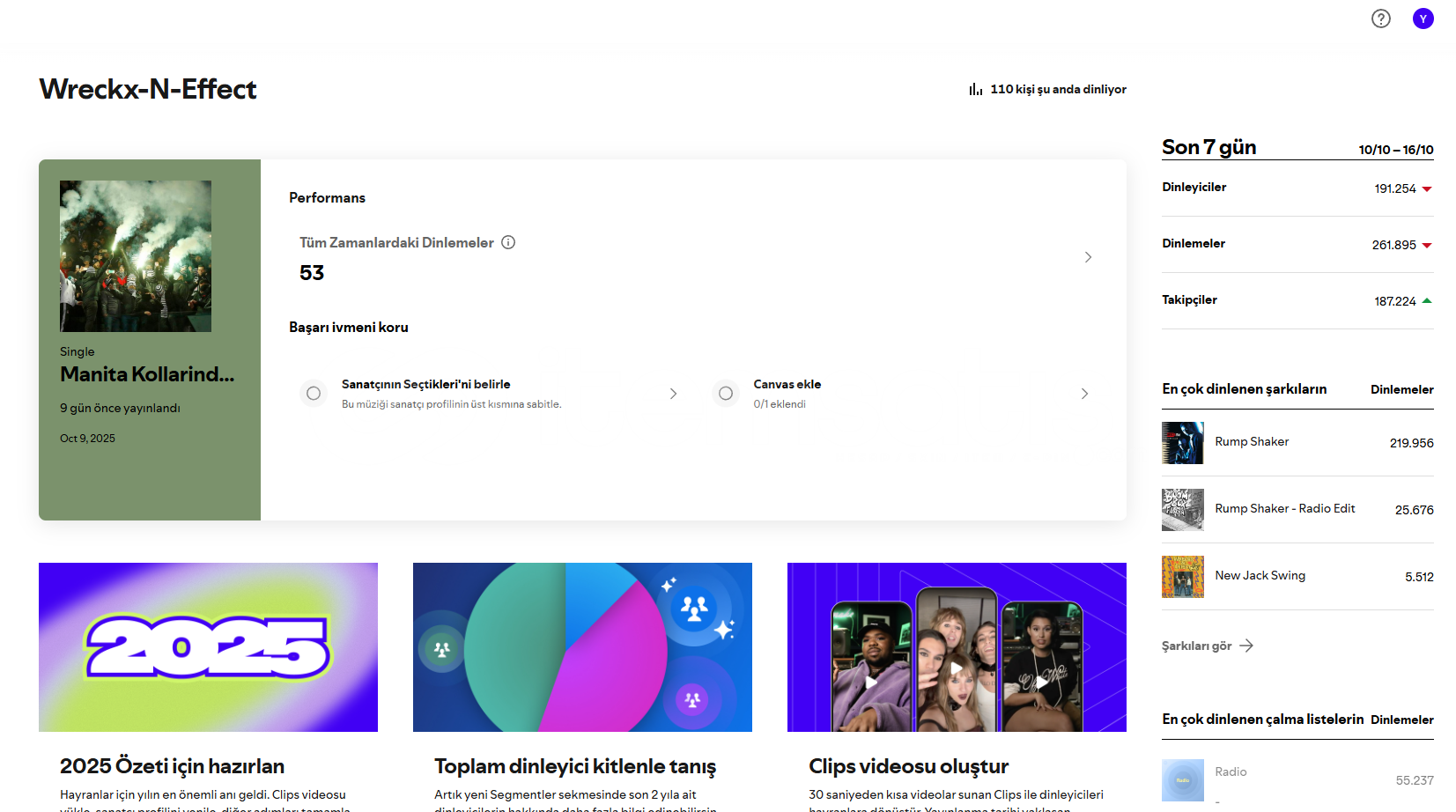Select the Rump Shaker album thumbnail
Screen dimensions: 1456x812
[x=1183, y=443]
